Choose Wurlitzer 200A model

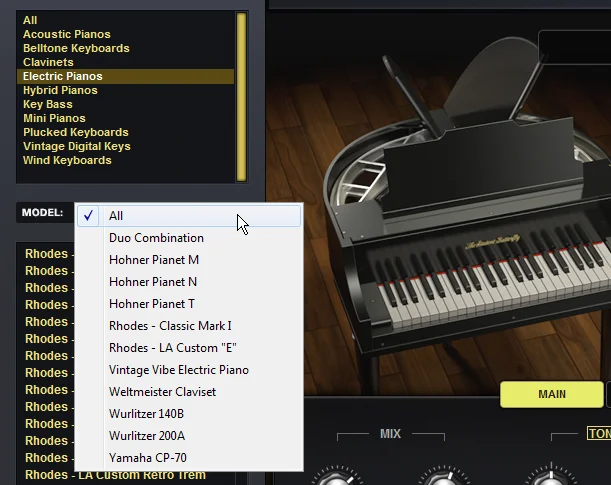coord(189,436)
